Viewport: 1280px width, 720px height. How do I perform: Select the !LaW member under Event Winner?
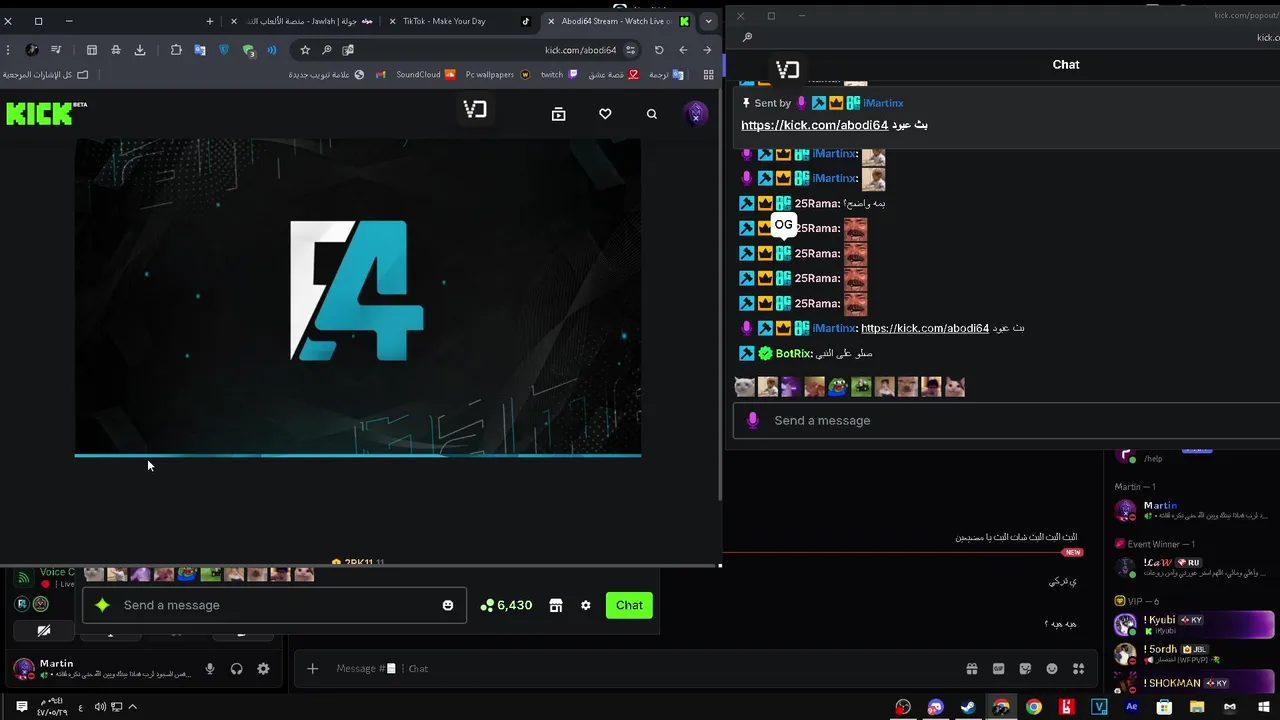tap(1193, 567)
